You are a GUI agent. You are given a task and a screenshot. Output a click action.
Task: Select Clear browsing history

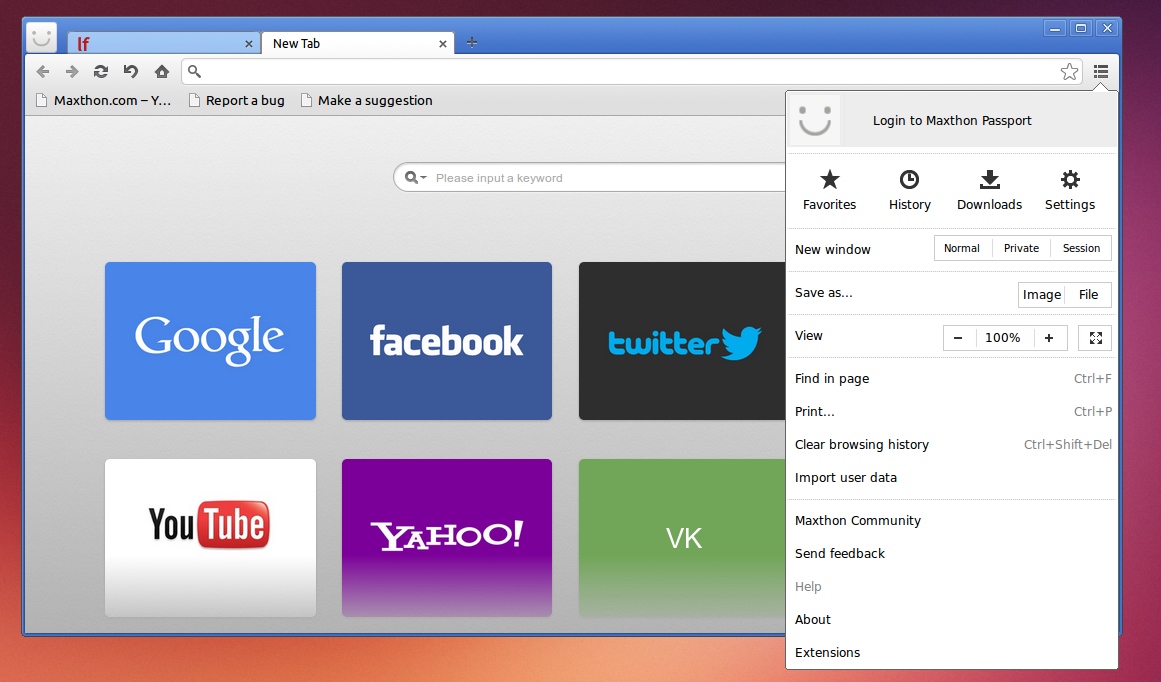(952, 444)
